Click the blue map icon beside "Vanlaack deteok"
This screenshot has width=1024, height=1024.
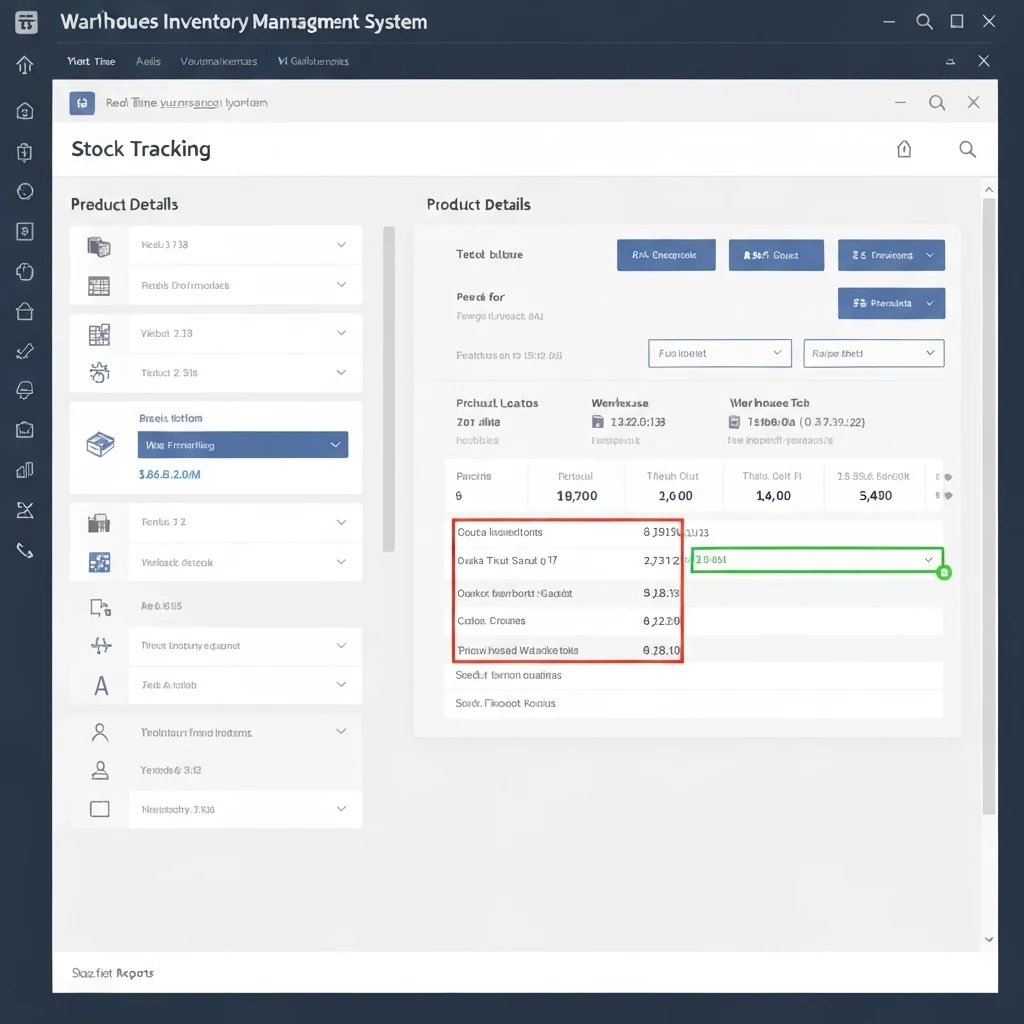click(x=99, y=562)
